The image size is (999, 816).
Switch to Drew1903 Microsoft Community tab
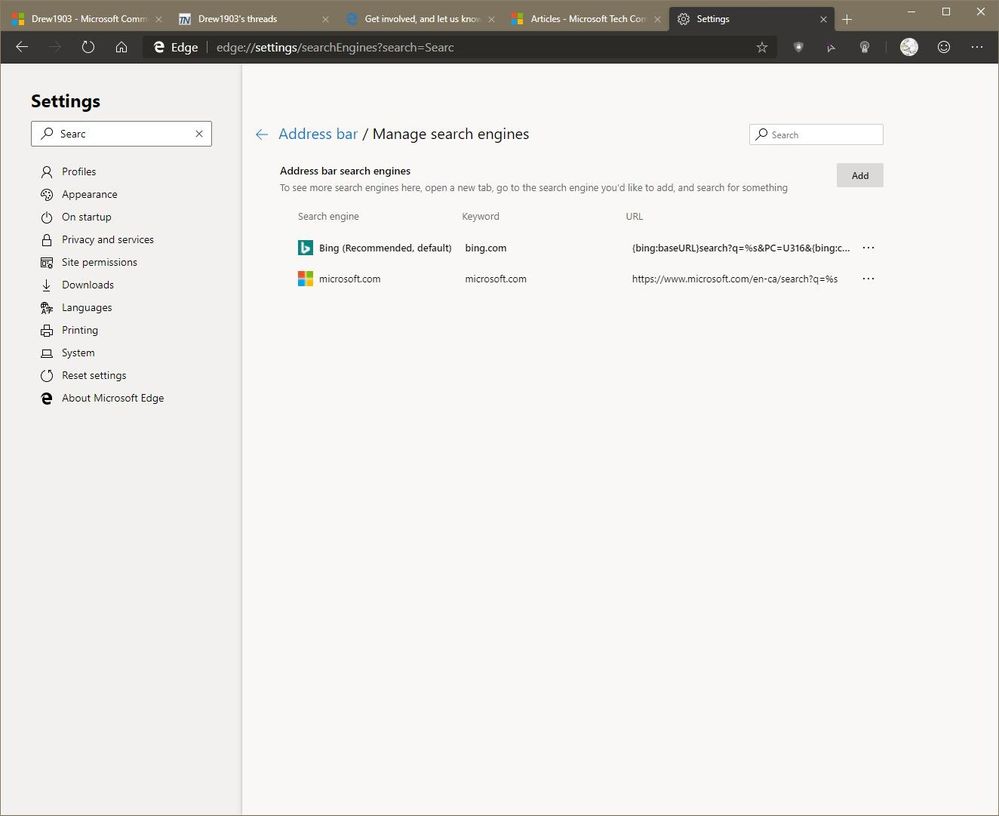click(87, 19)
